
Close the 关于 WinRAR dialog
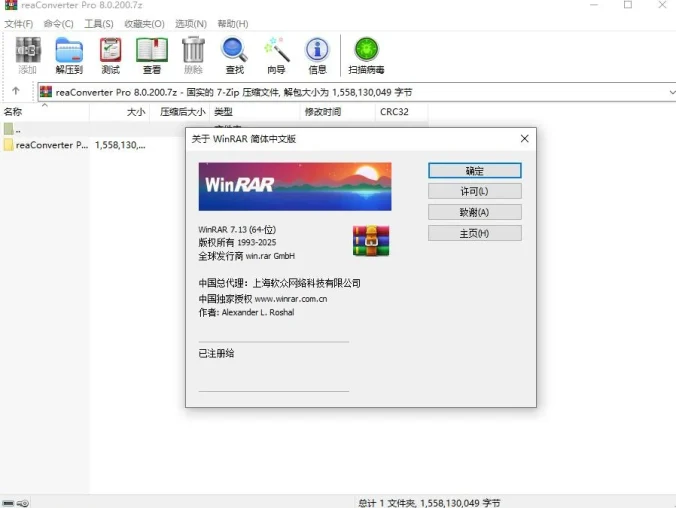point(524,138)
